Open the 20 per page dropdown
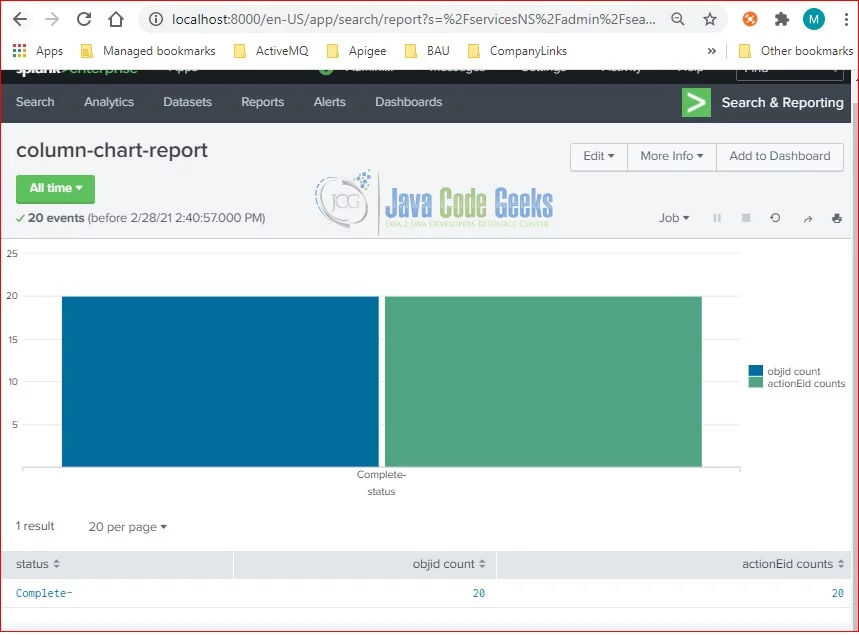This screenshot has height=635, width=859. point(128,527)
